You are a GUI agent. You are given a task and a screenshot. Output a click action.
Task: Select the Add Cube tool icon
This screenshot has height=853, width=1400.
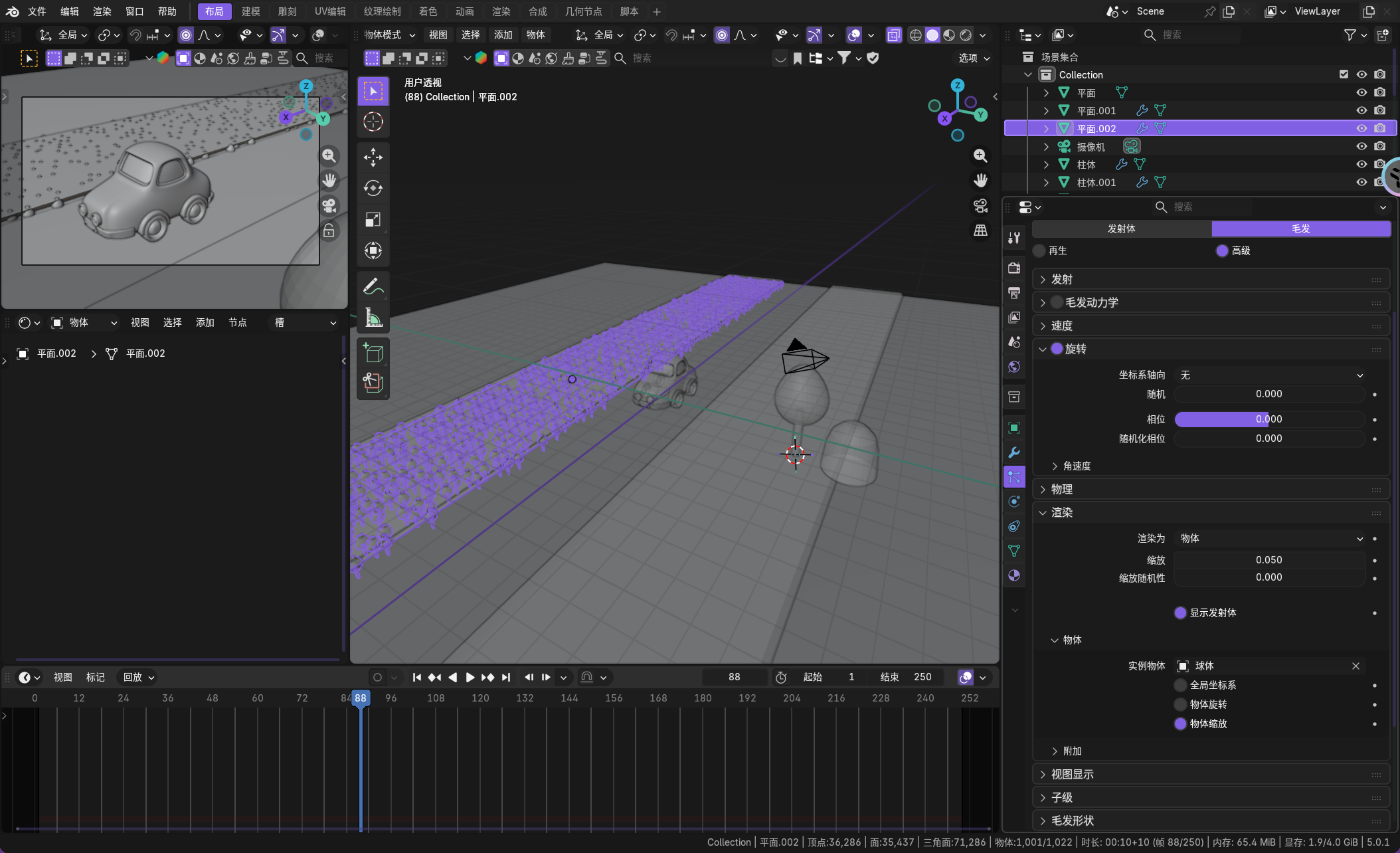click(x=373, y=352)
